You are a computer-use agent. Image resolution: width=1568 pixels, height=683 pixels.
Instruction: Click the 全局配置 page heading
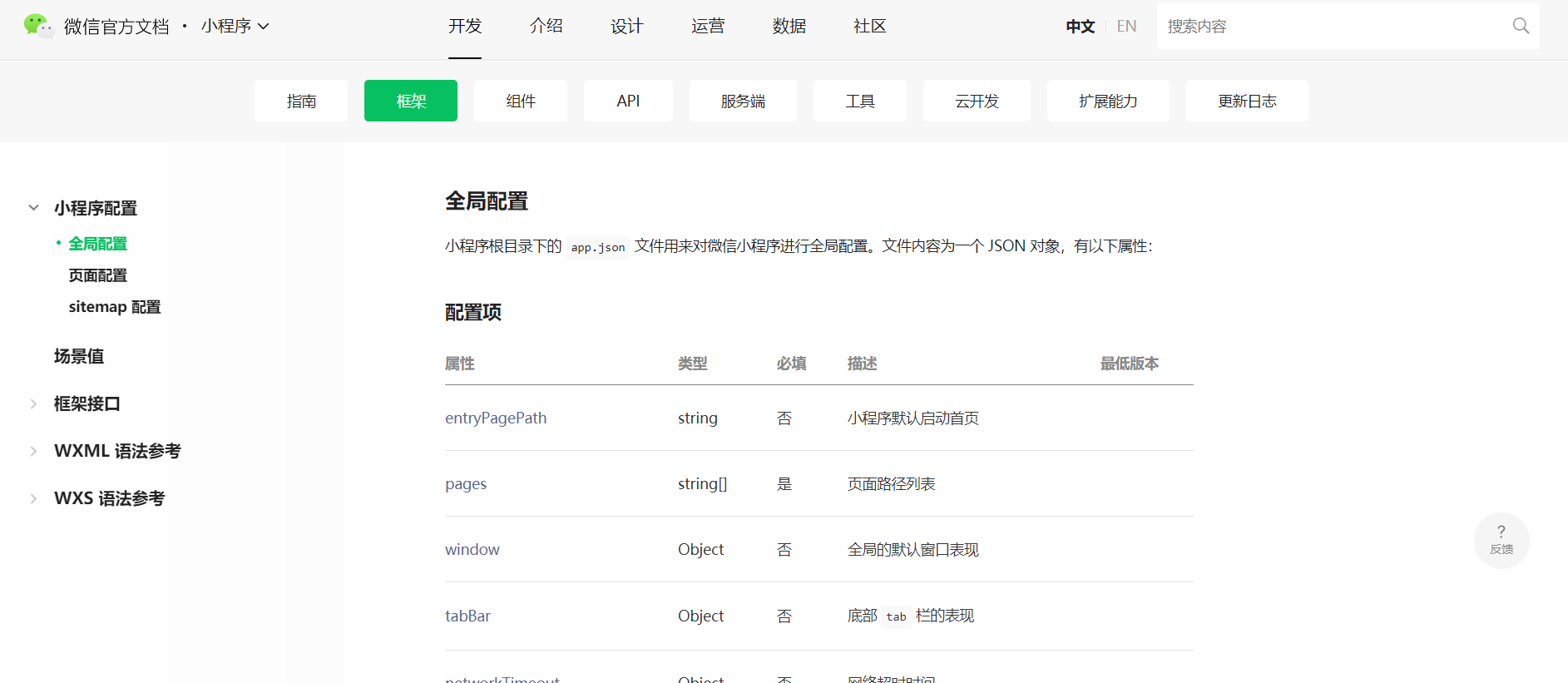click(487, 201)
